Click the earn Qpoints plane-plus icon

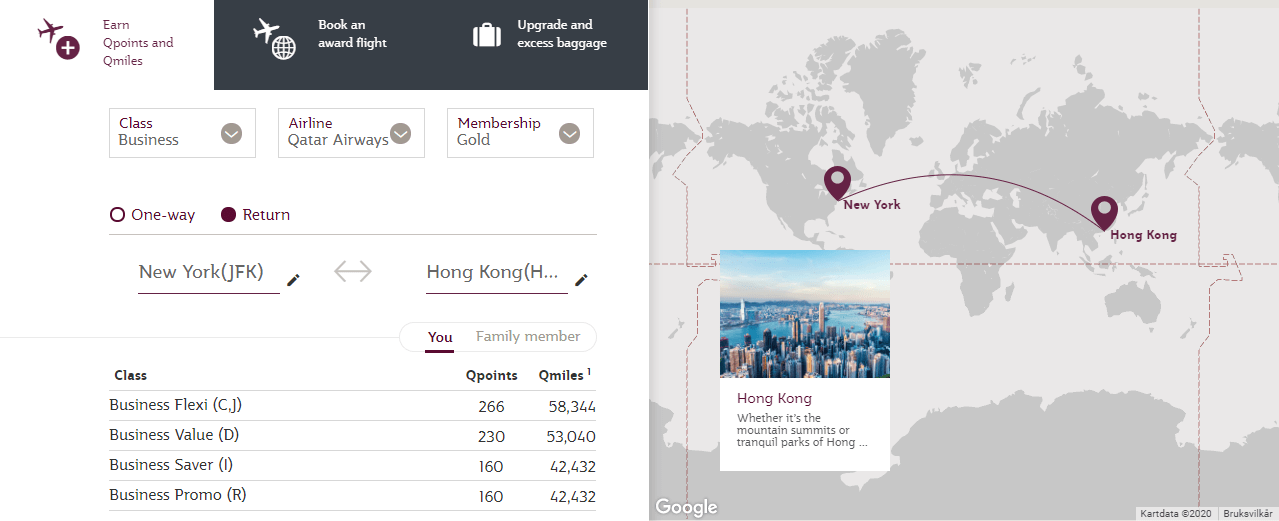(58, 39)
